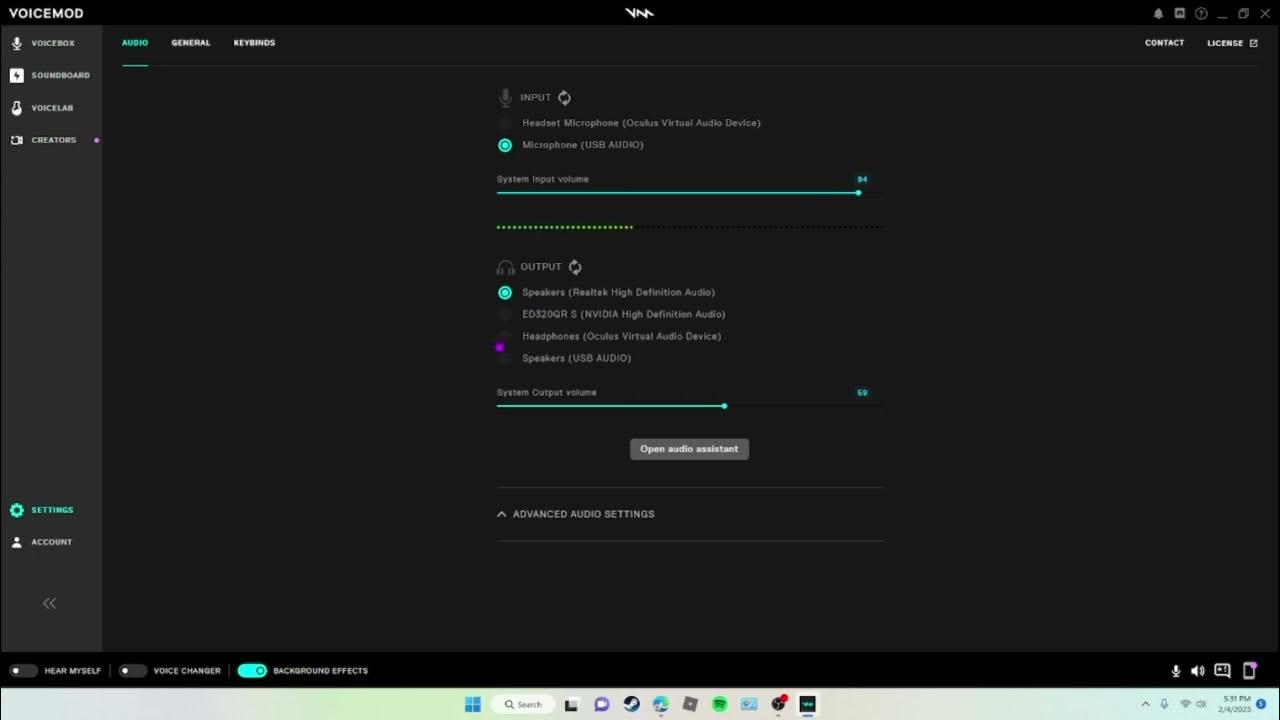Switch to the General tab

coord(191,43)
